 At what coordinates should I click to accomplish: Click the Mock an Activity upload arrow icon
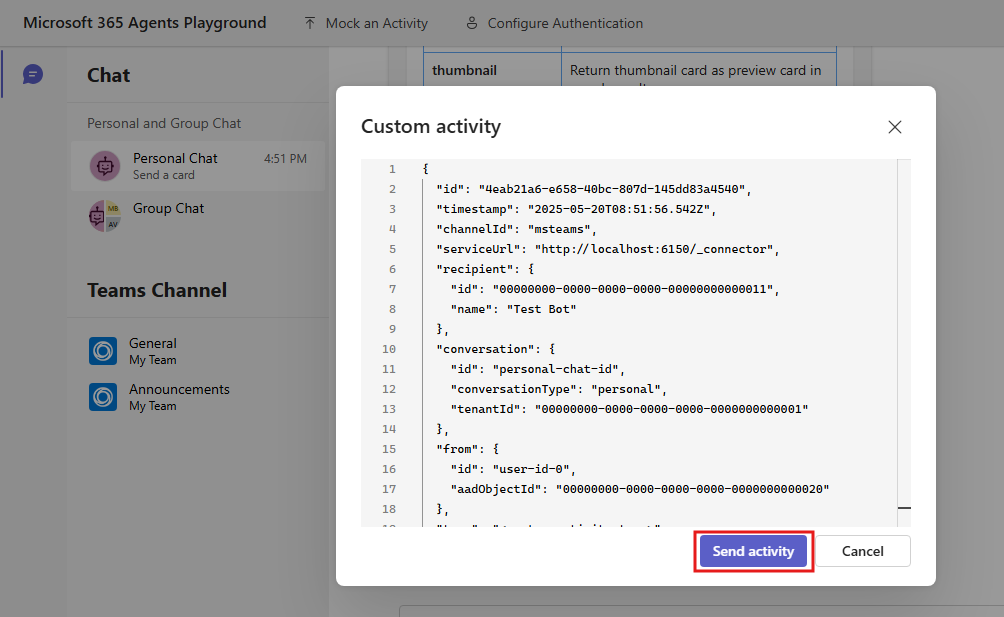(310, 23)
